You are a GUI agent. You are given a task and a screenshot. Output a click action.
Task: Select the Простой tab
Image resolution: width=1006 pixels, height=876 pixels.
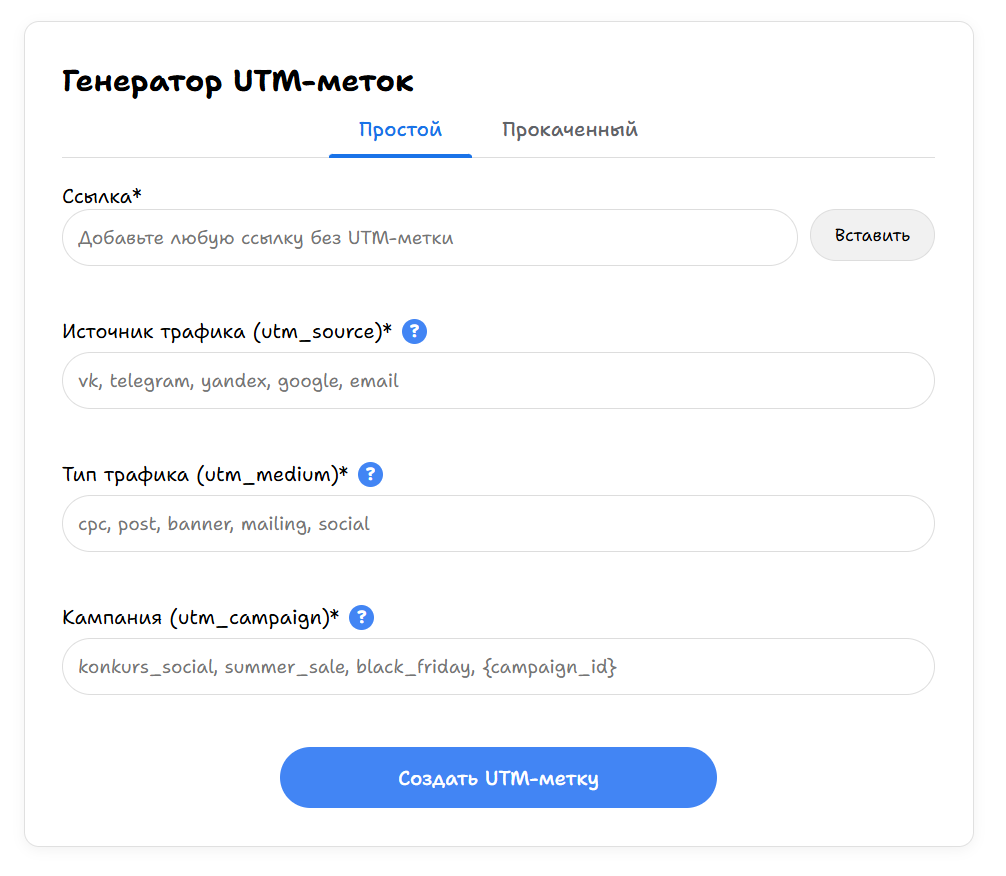[x=400, y=129]
